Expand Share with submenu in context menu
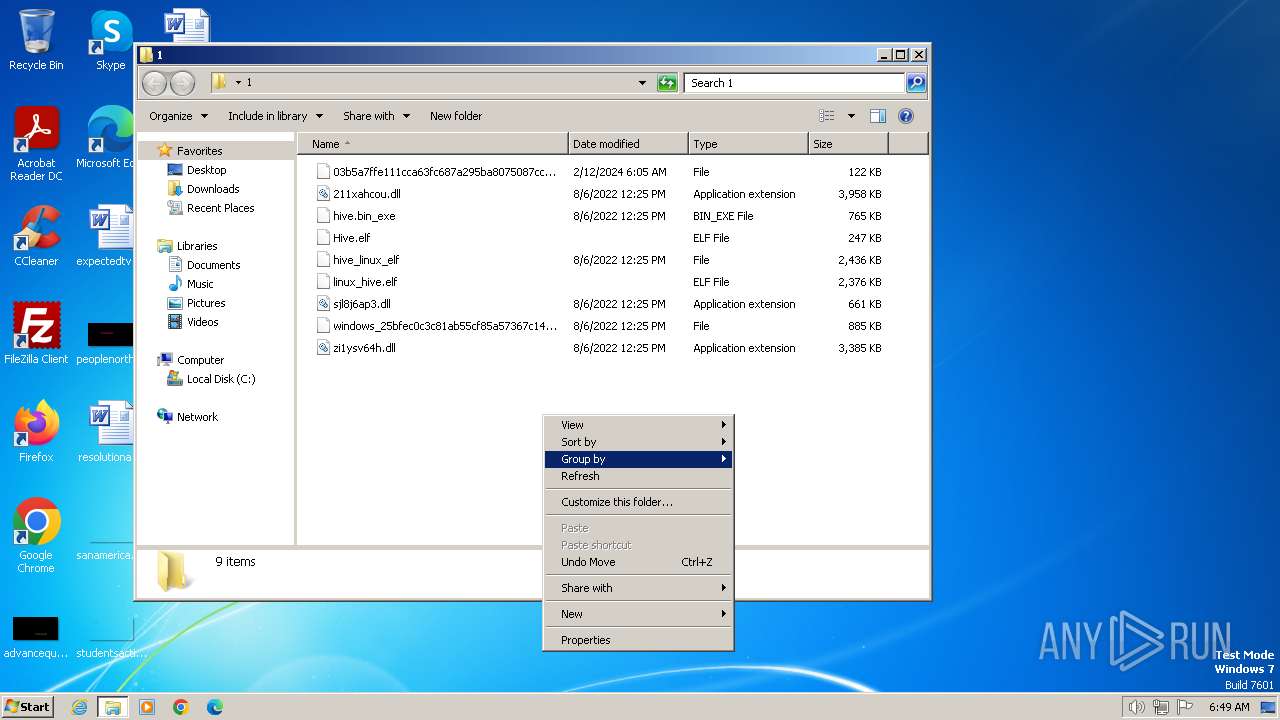 tap(638, 588)
